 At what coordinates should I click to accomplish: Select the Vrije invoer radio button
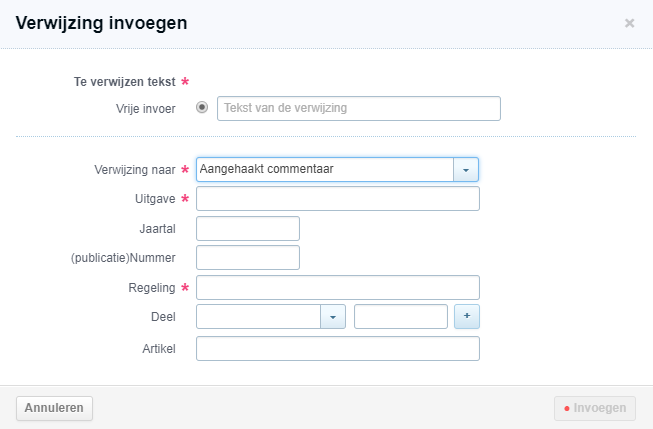tap(202, 108)
